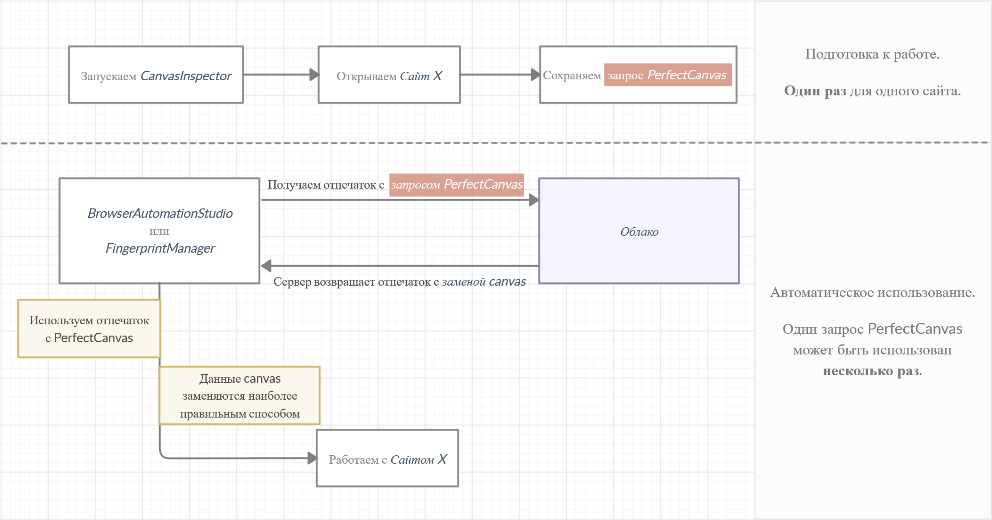
Task: Click the "Сохраняем запрос PerfectCanvas" box
Action: coord(637,75)
